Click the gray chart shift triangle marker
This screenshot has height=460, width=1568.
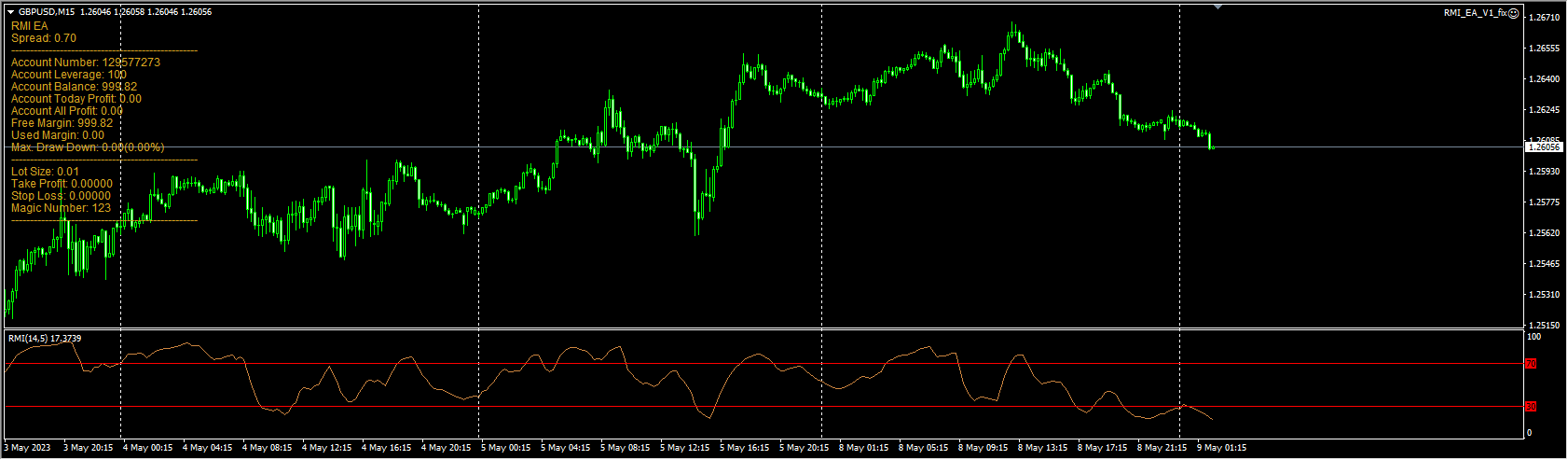pyautogui.click(x=1217, y=7)
